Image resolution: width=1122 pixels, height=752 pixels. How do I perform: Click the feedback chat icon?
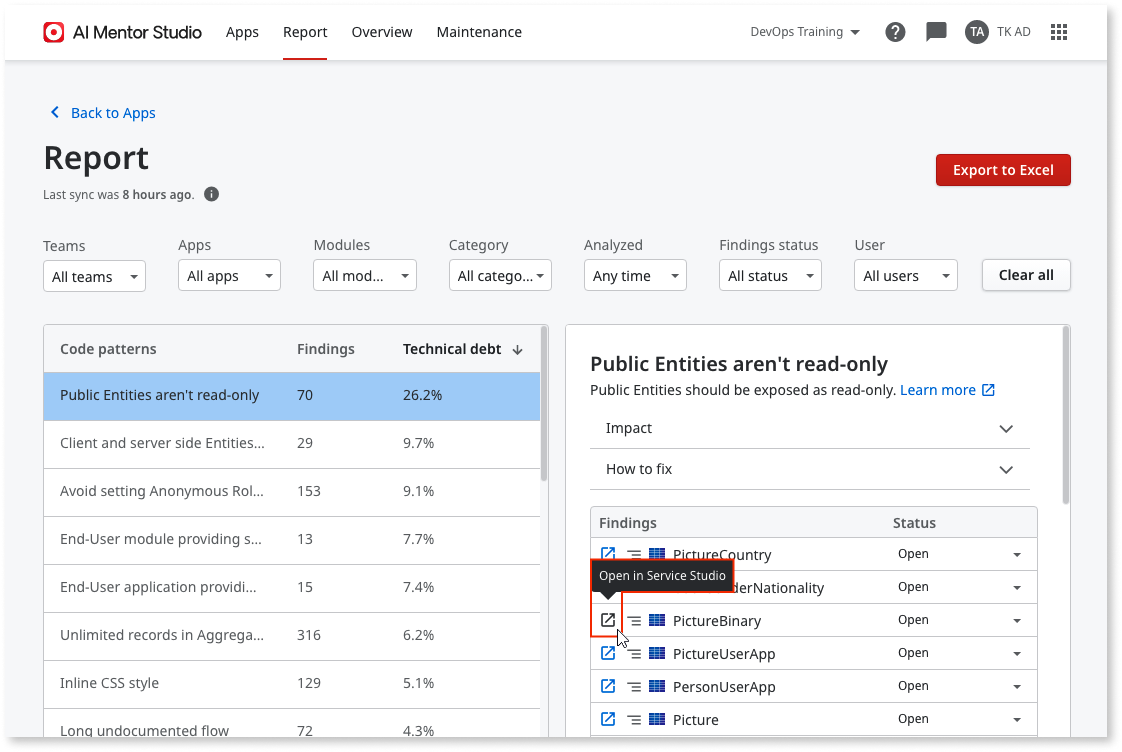936,31
